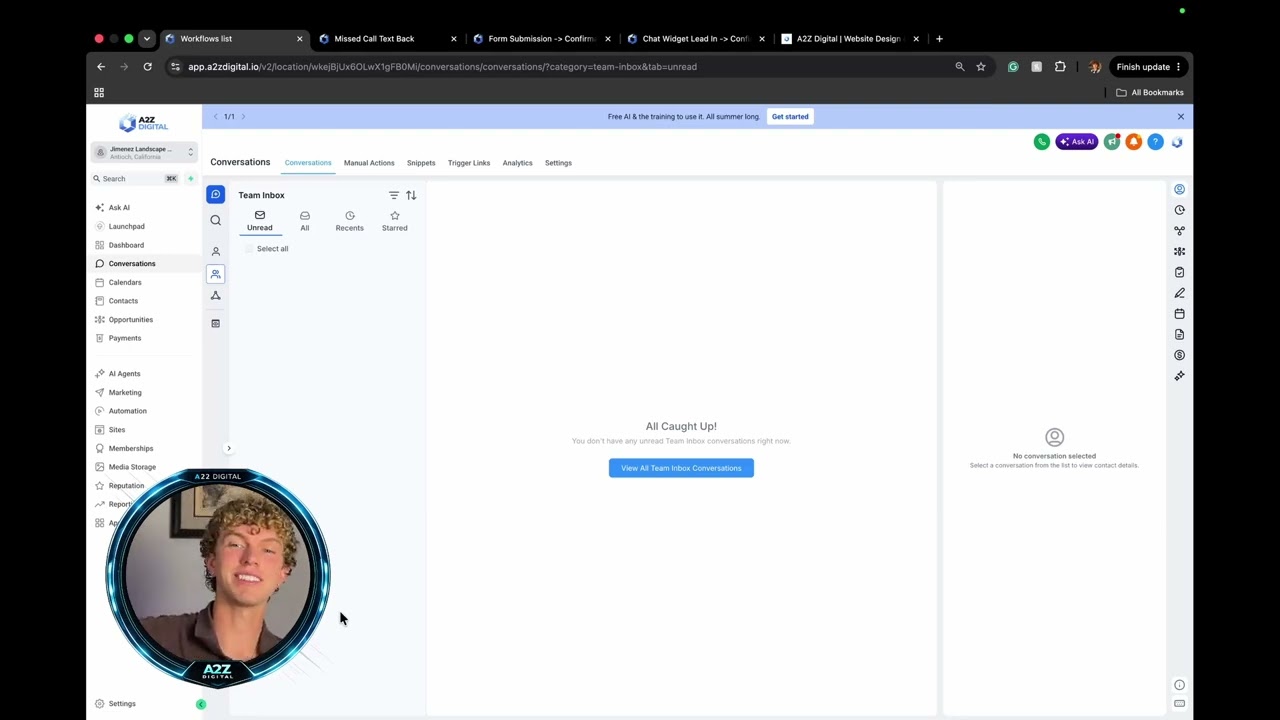
Task: Open the Jimenez Landscape location switcher
Action: tap(144, 152)
